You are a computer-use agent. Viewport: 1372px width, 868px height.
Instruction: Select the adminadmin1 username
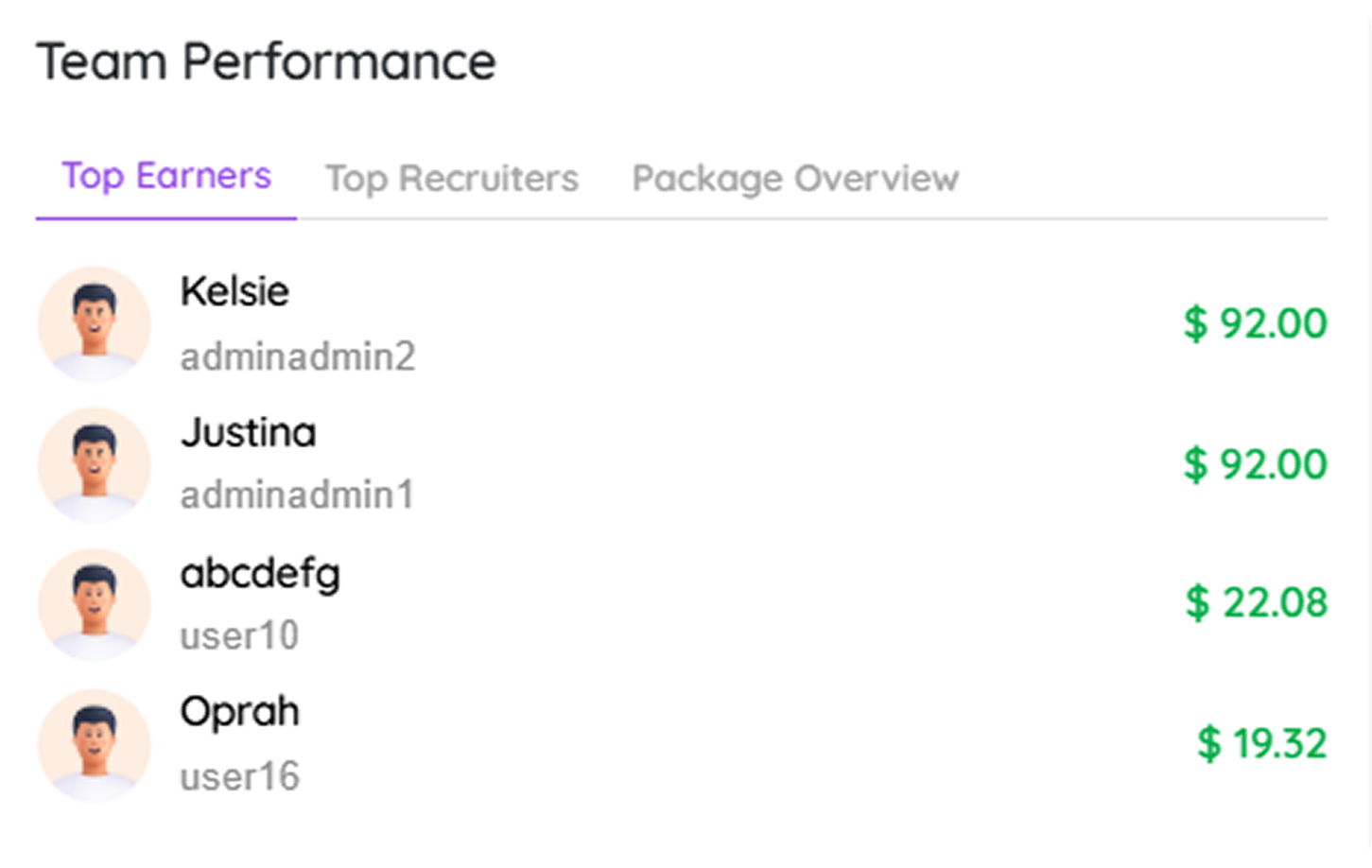(x=297, y=495)
